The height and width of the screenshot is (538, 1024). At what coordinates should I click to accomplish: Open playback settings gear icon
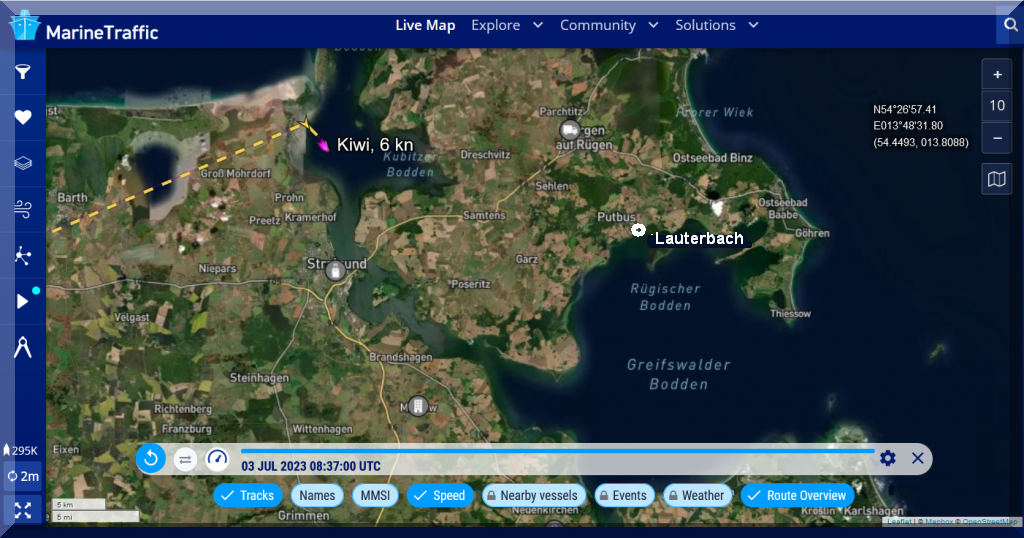pos(887,459)
